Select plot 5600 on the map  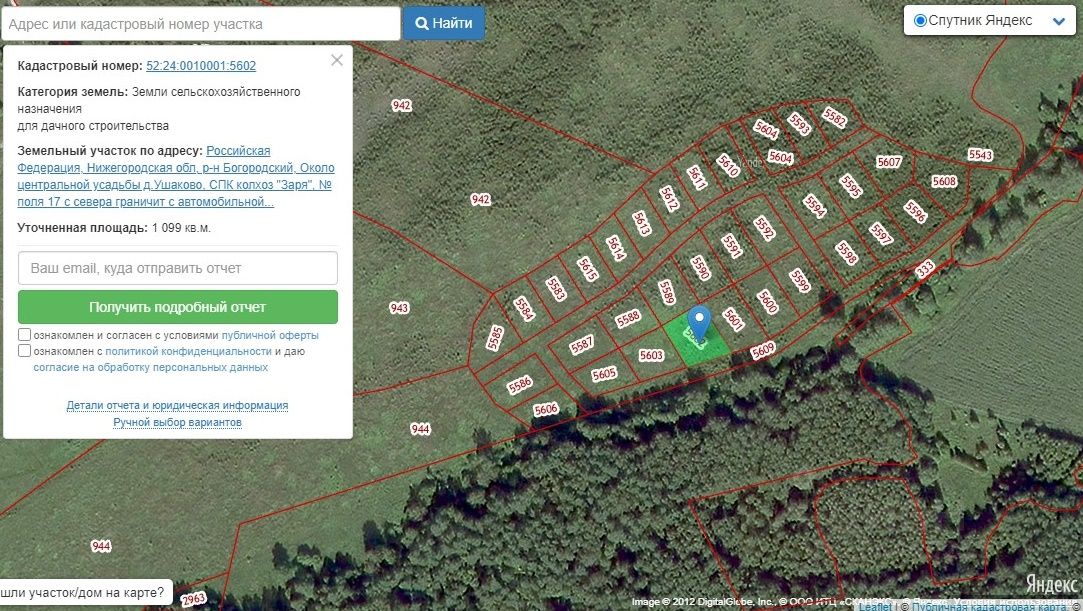pyautogui.click(x=767, y=301)
